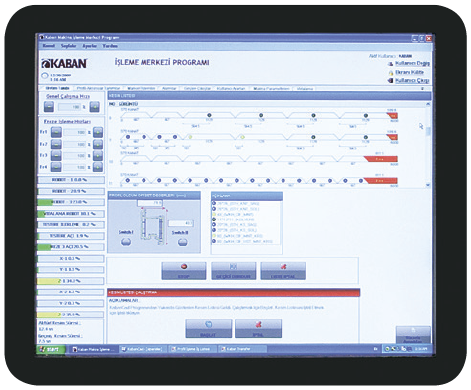Click the Ekranı Kilitle link
The image size is (471, 390).
[409, 72]
